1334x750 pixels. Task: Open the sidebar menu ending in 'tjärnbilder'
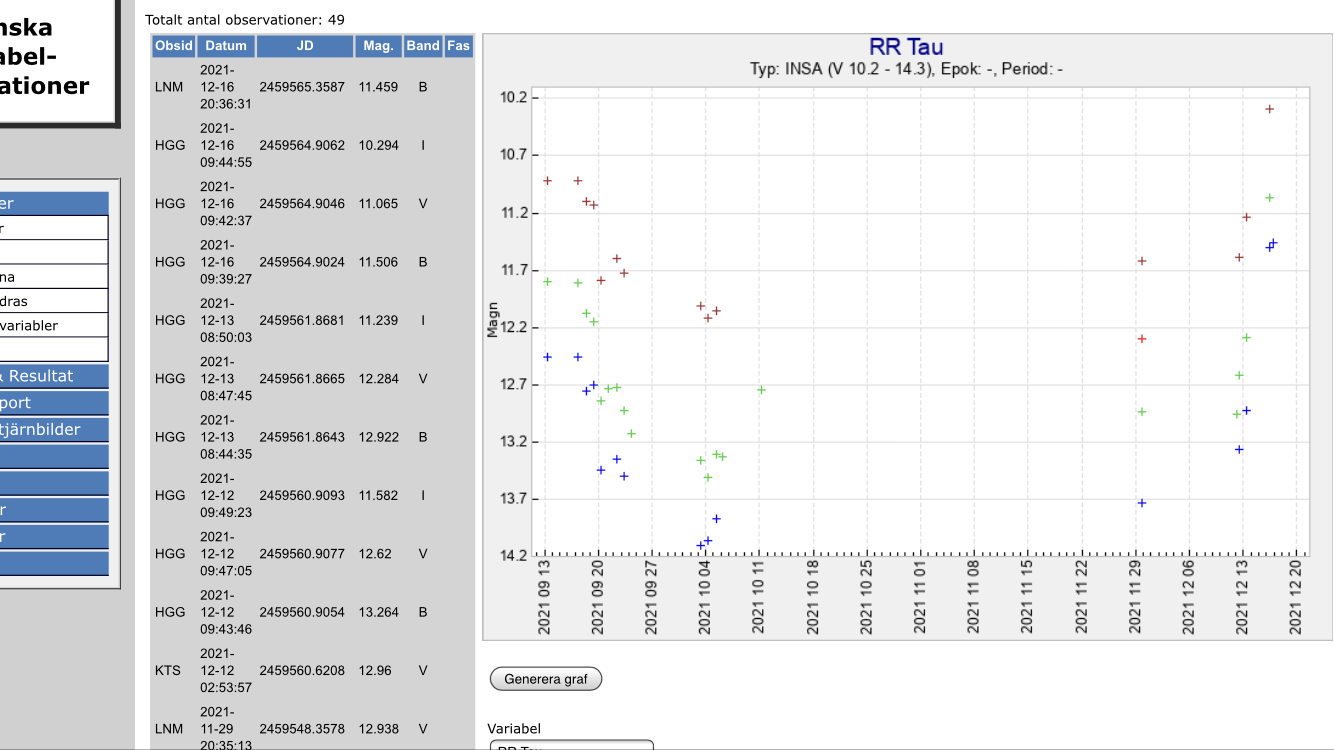(x=54, y=429)
